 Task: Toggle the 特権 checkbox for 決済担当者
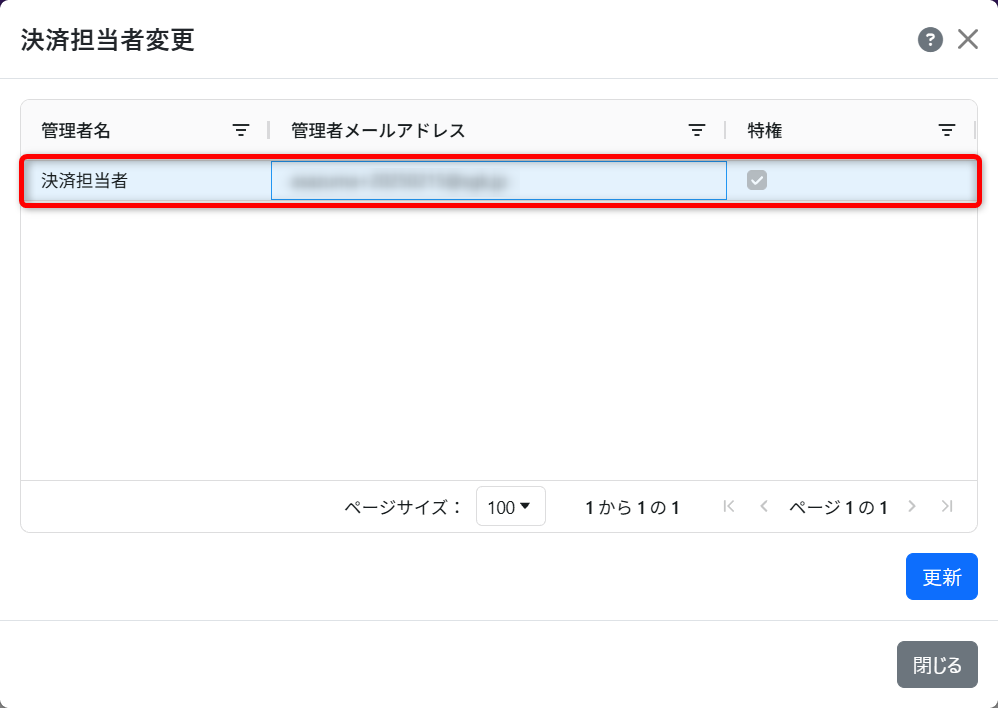tap(758, 180)
